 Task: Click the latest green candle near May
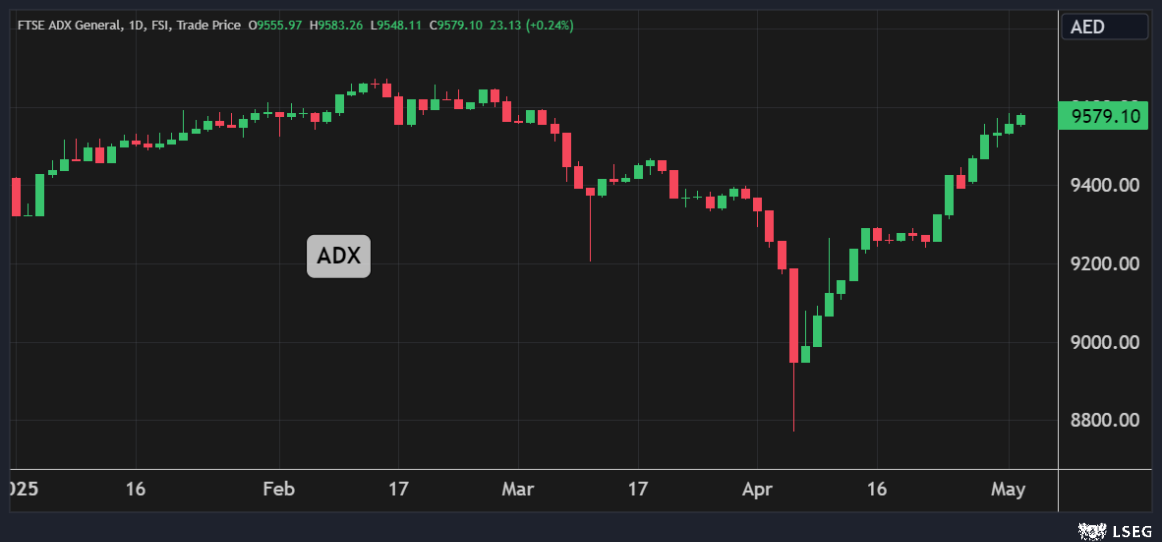click(1021, 120)
